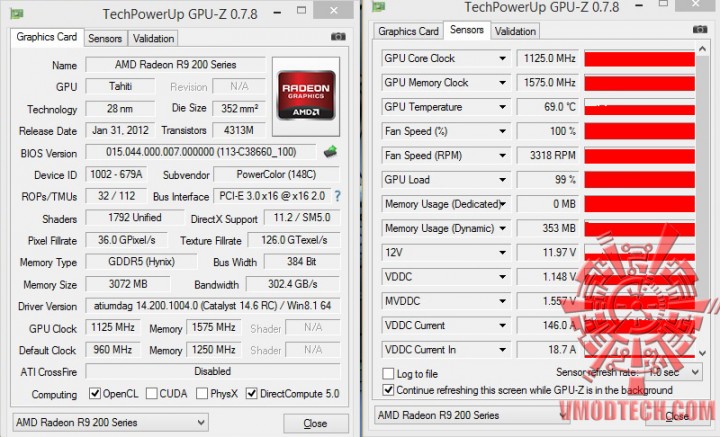Click the Default Clock value 960 MHz
This screenshot has width=720, height=437.
tap(113, 350)
